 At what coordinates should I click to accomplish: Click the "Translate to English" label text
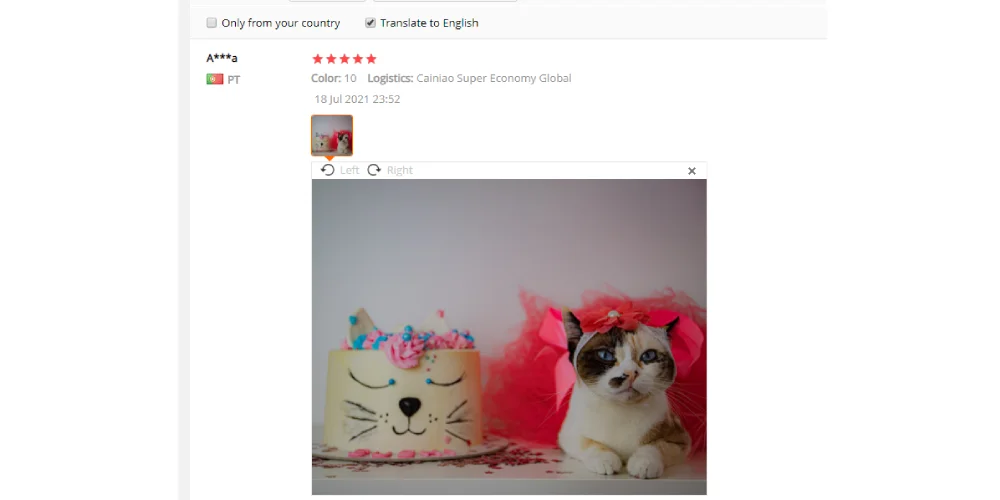(429, 23)
